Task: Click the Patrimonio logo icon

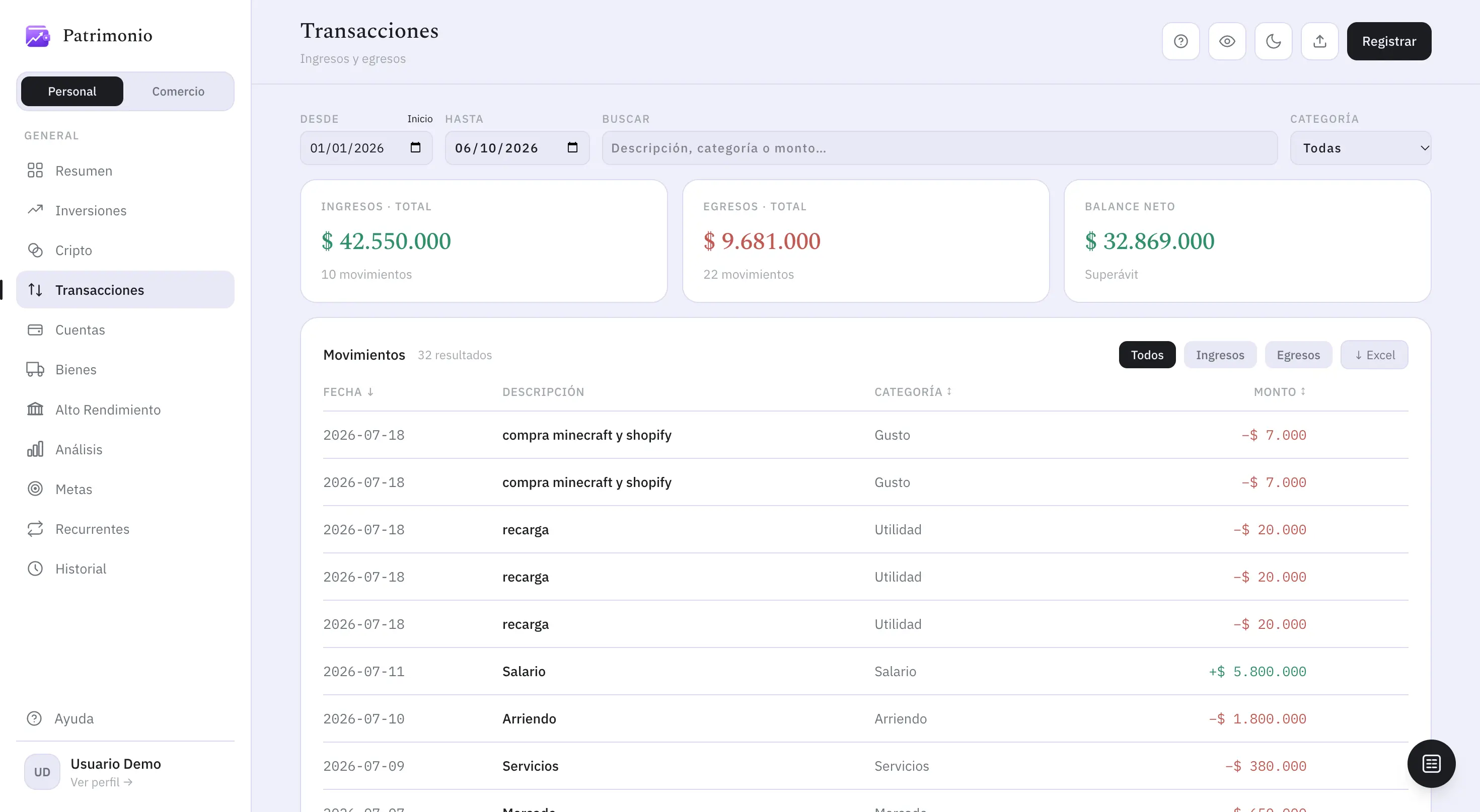Action: tap(37, 36)
